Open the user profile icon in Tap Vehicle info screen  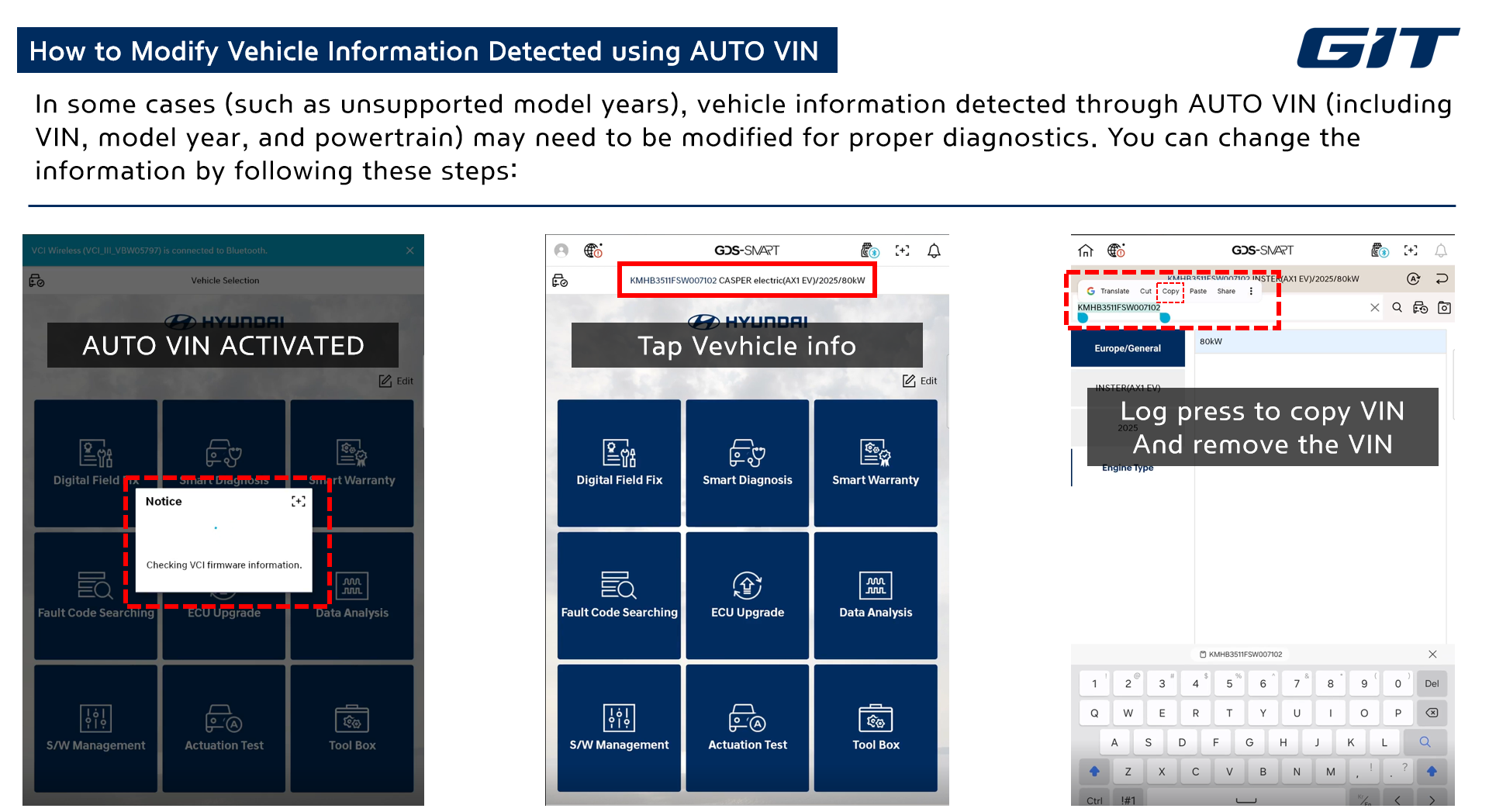point(561,251)
